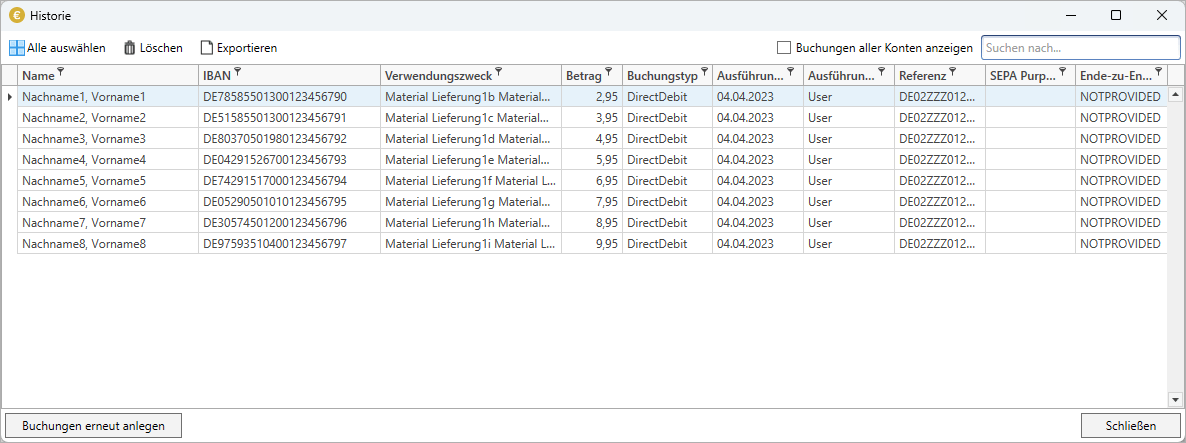Click the Schließen button
1186x443 pixels.
coord(1131,426)
